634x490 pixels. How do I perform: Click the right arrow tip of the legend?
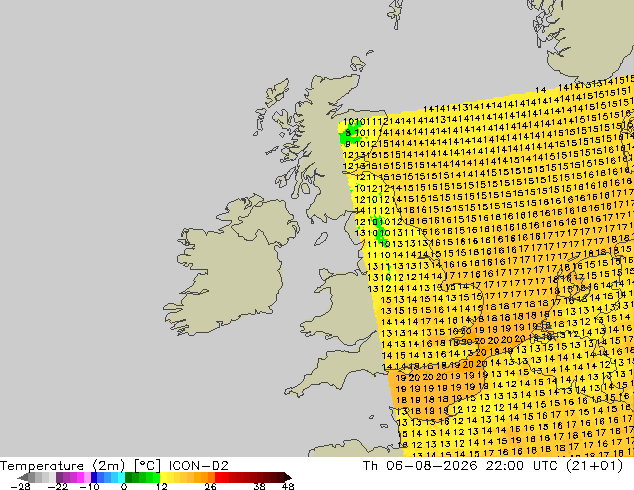click(x=288, y=478)
